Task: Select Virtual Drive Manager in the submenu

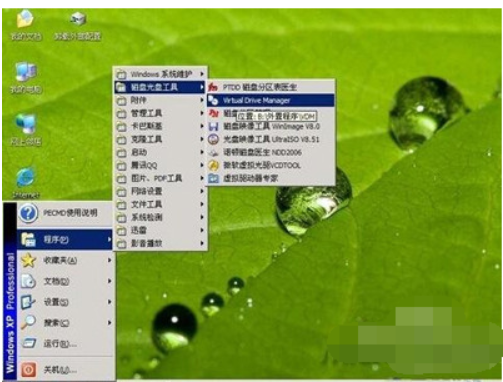Action: (270, 100)
